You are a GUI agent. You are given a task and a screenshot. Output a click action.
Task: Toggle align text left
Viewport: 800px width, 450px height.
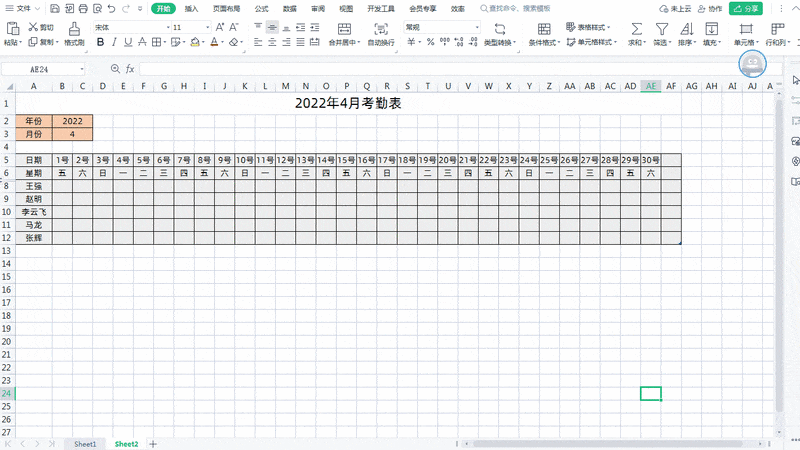point(258,42)
